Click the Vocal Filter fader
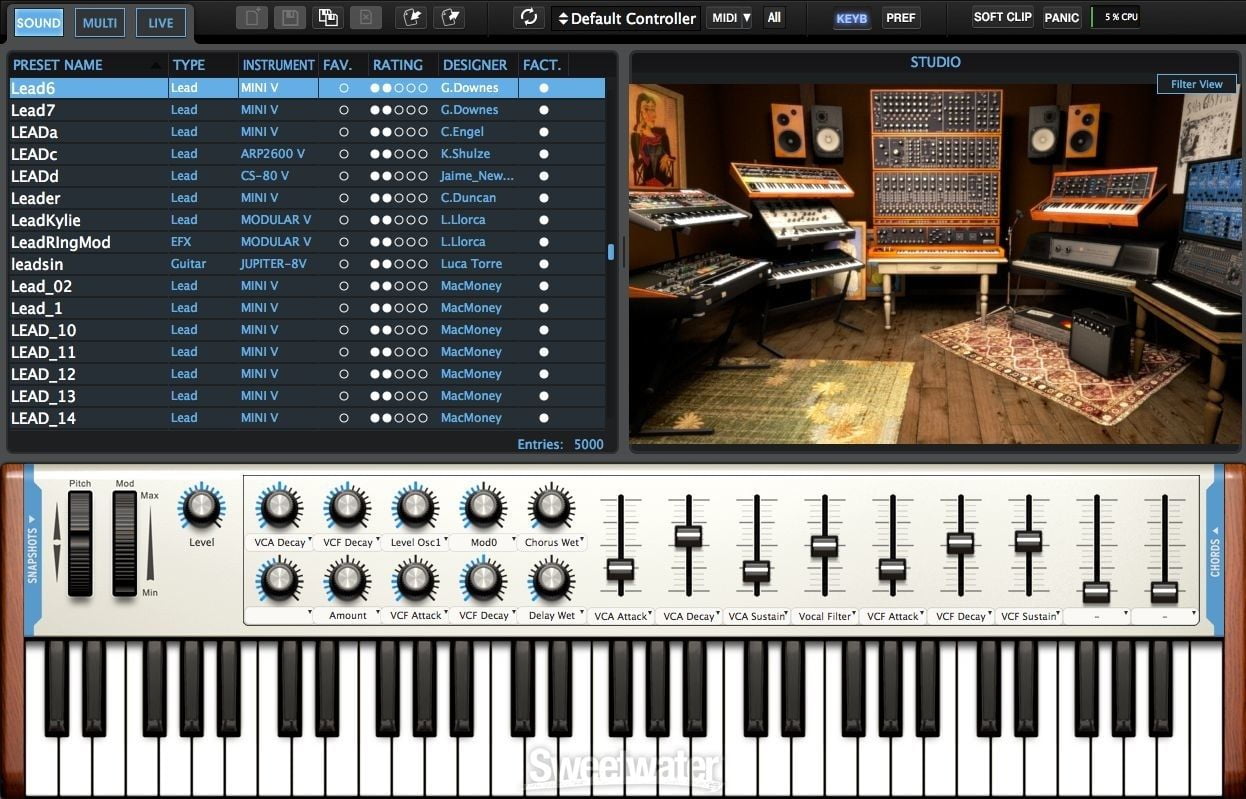Screen dimensions: 1246x799 pos(824,546)
